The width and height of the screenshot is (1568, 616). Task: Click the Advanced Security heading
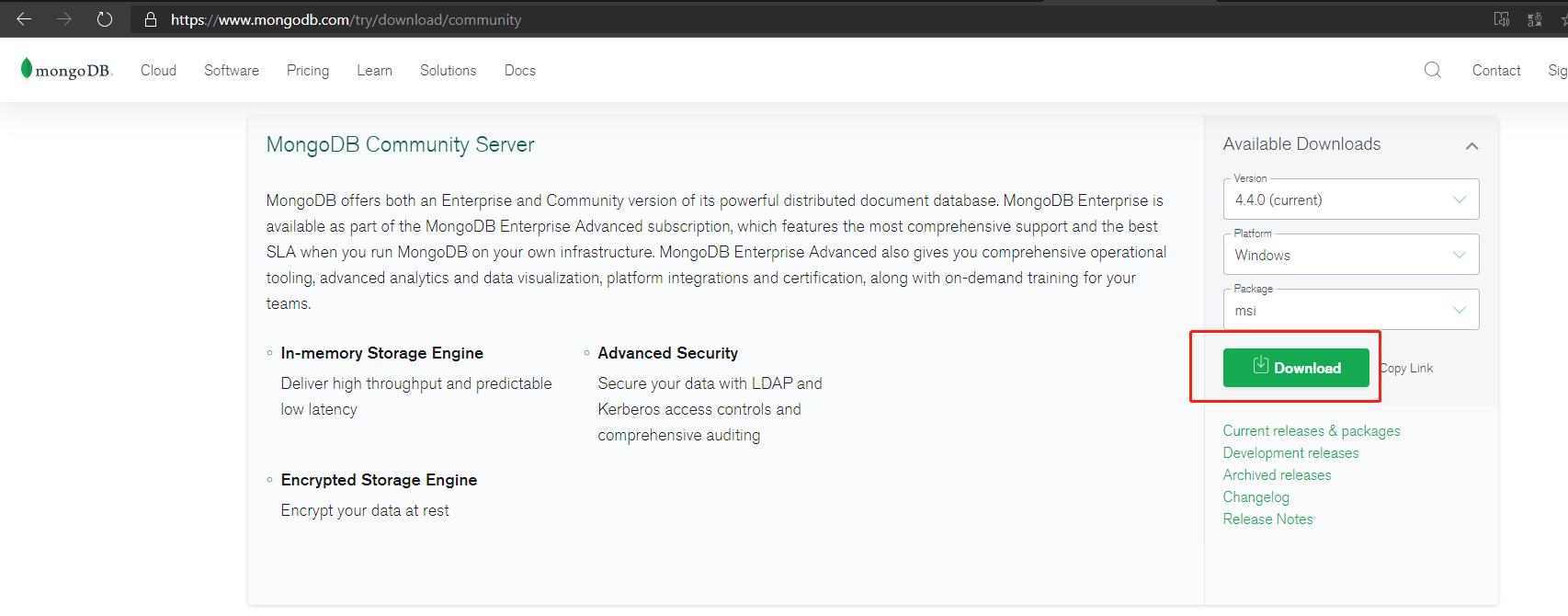coord(667,353)
